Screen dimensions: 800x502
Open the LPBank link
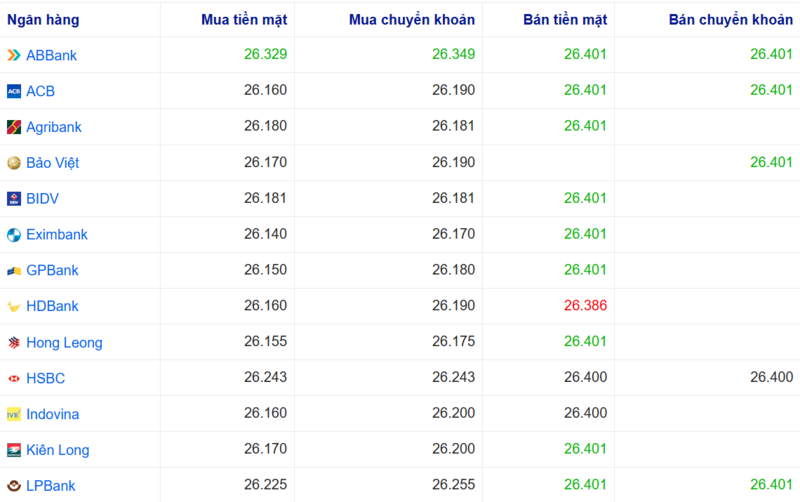pyautogui.click(x=51, y=486)
